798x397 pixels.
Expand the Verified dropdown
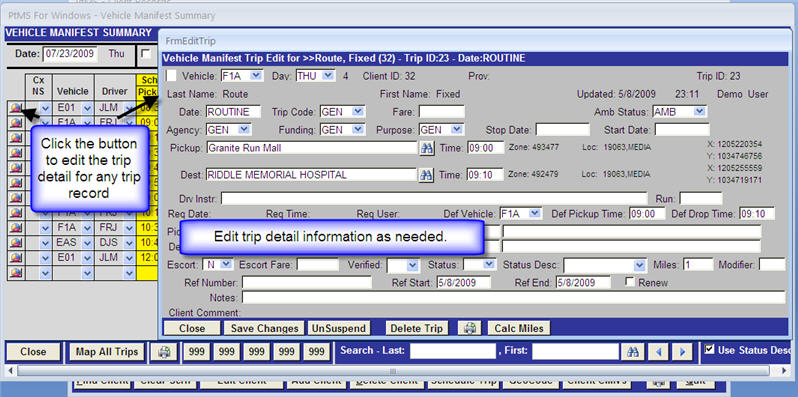click(x=412, y=265)
